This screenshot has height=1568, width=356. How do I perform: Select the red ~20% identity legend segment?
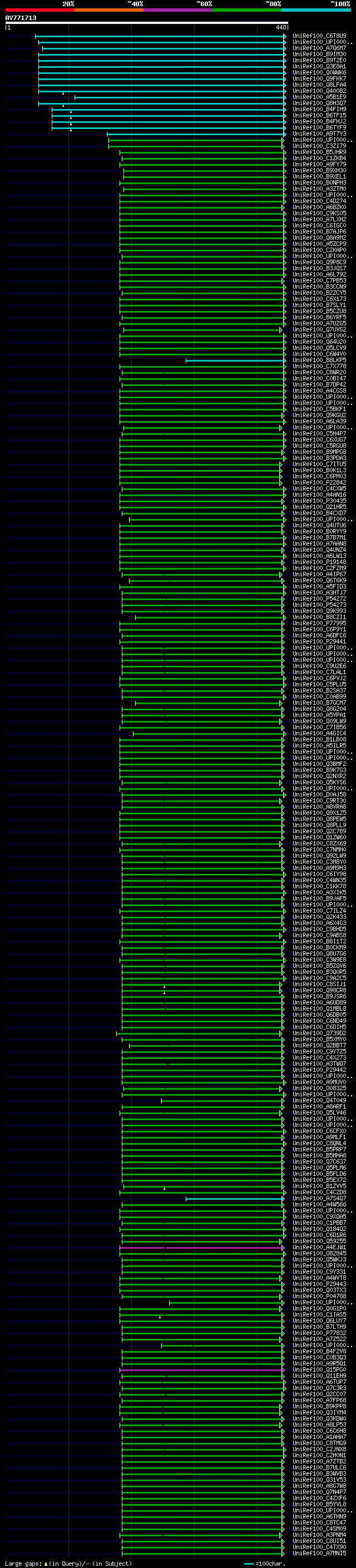[39, 10]
